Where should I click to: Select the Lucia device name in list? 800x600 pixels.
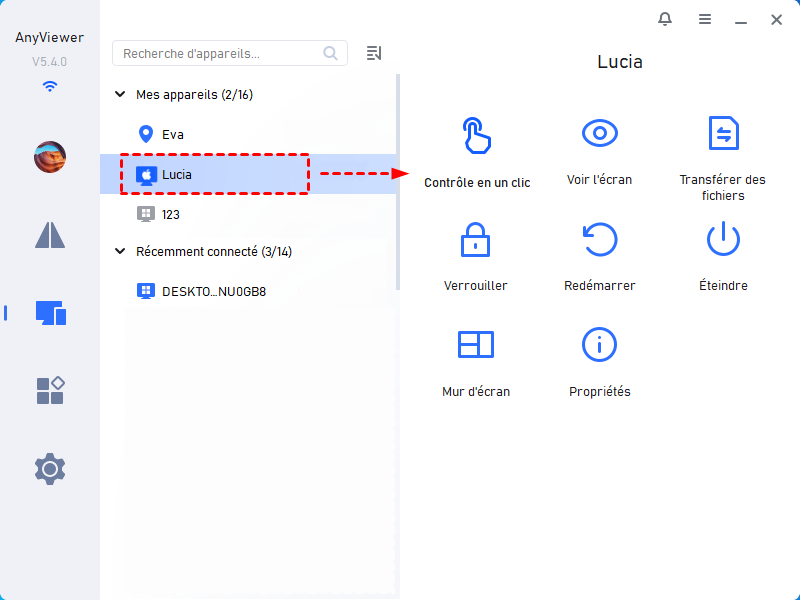(177, 174)
